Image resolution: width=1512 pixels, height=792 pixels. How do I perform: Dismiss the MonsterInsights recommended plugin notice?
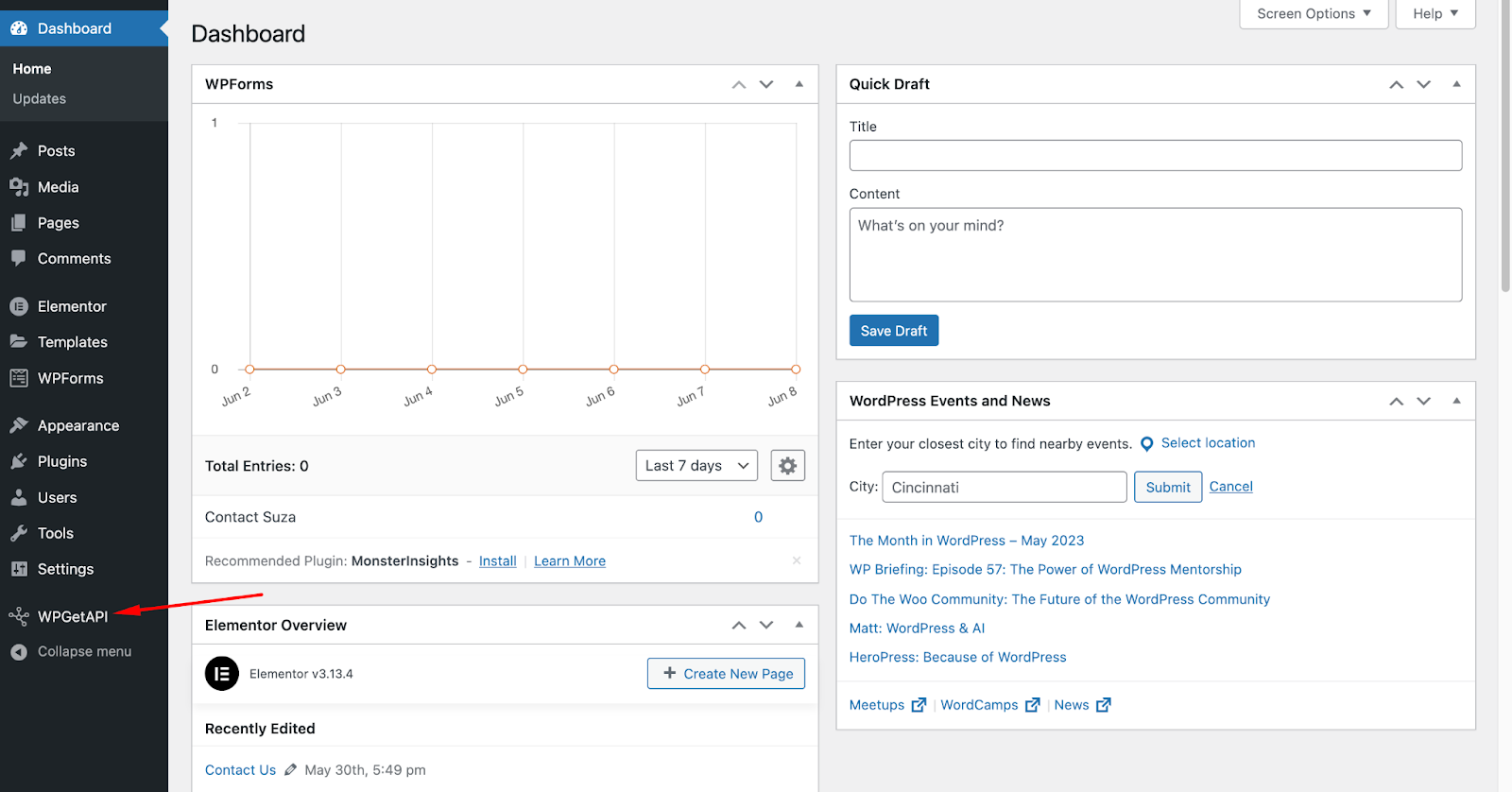[x=797, y=560]
